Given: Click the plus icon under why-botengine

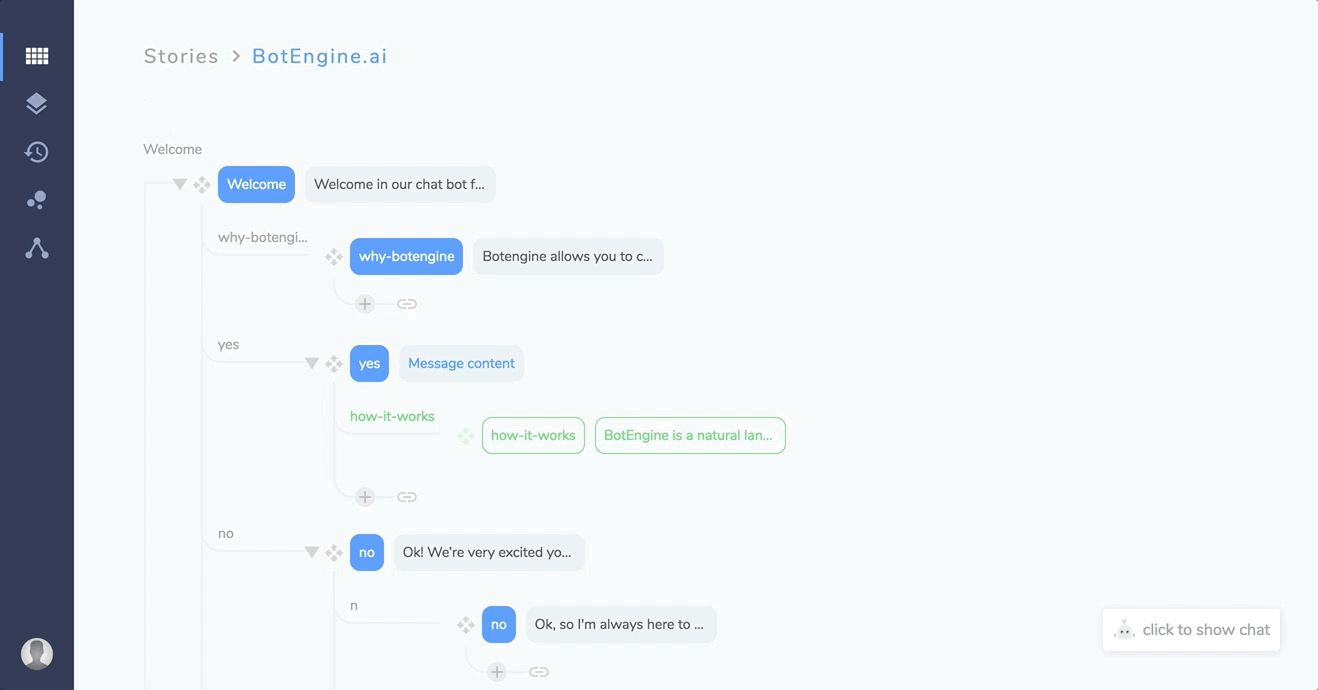Looking at the screenshot, I should point(365,304).
